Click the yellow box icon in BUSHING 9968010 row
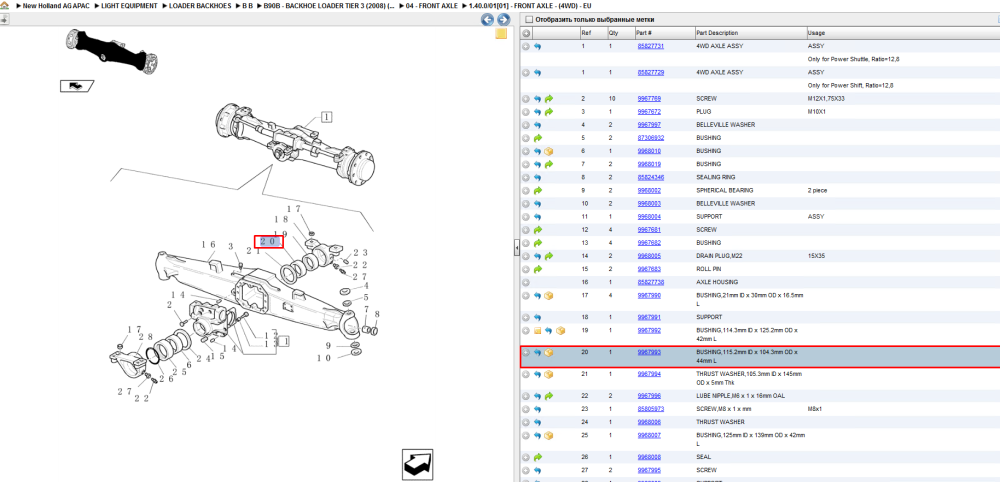The image size is (1000, 482). (548, 151)
